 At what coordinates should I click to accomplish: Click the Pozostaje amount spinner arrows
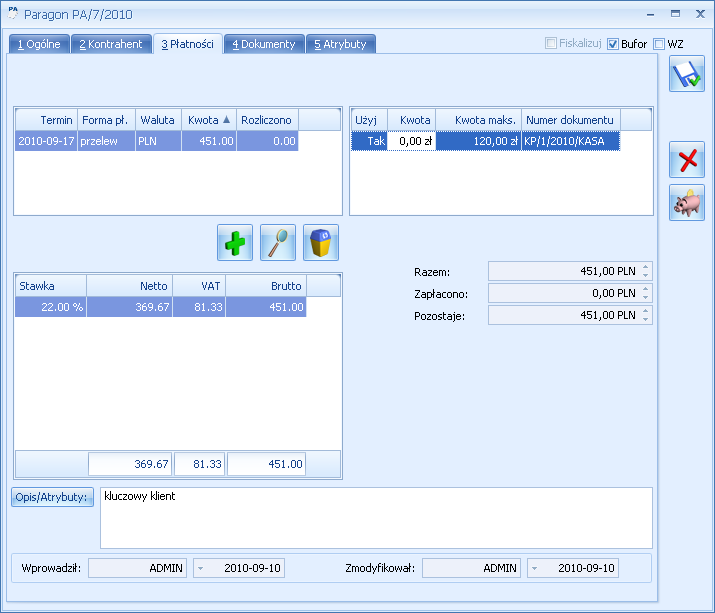[x=645, y=315]
